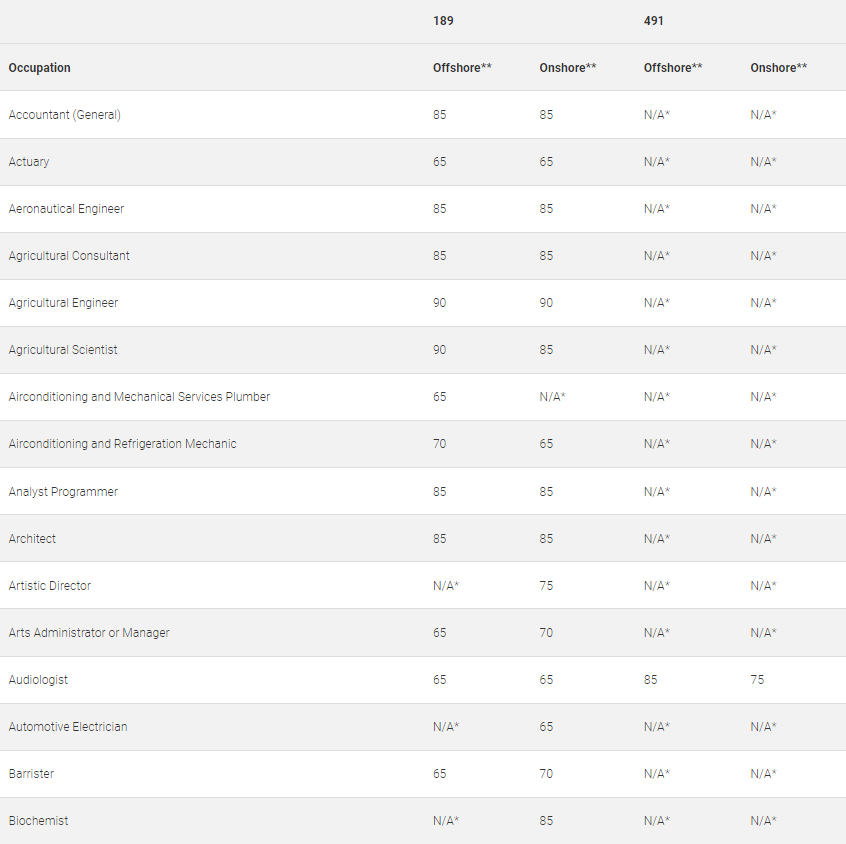This screenshot has width=846, height=844.
Task: Select the Onshore header under 491
Action: (x=779, y=68)
